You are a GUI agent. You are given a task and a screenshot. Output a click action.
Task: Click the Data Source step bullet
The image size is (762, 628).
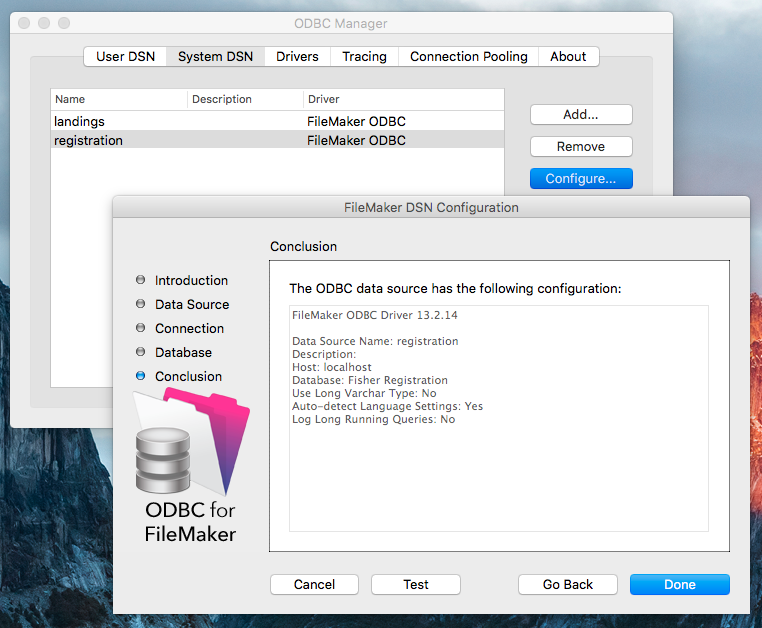point(140,304)
